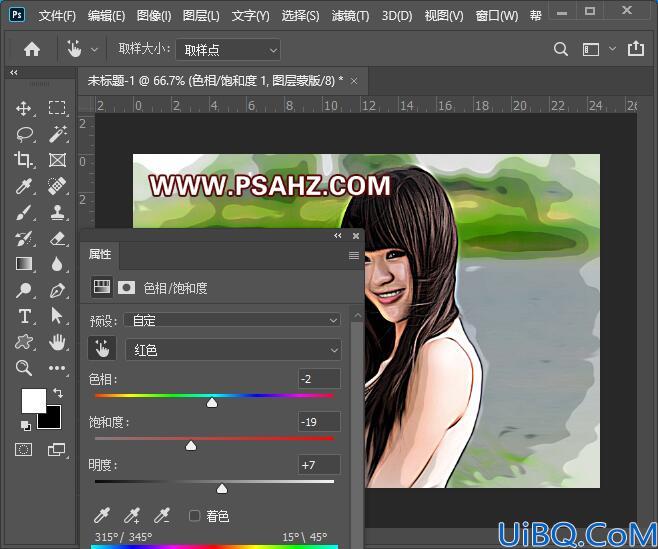Select the Brush tool

click(x=24, y=212)
